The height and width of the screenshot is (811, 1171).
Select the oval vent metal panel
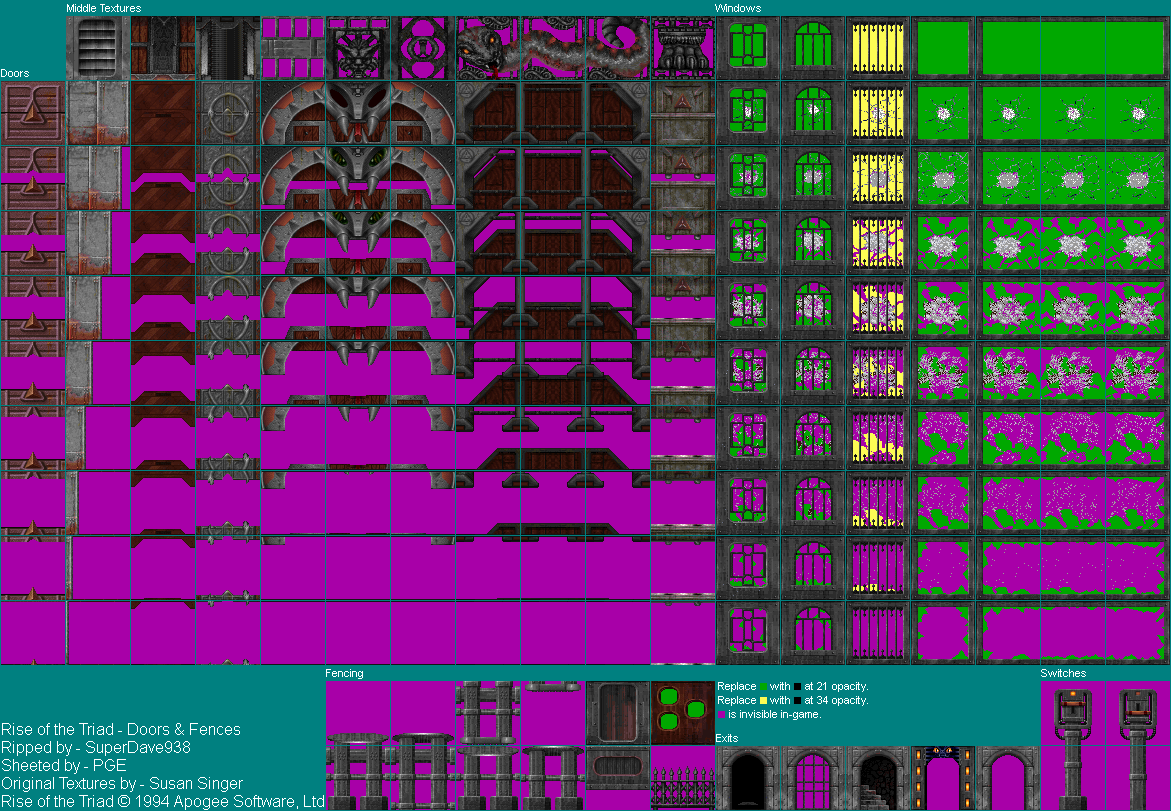pos(618,768)
